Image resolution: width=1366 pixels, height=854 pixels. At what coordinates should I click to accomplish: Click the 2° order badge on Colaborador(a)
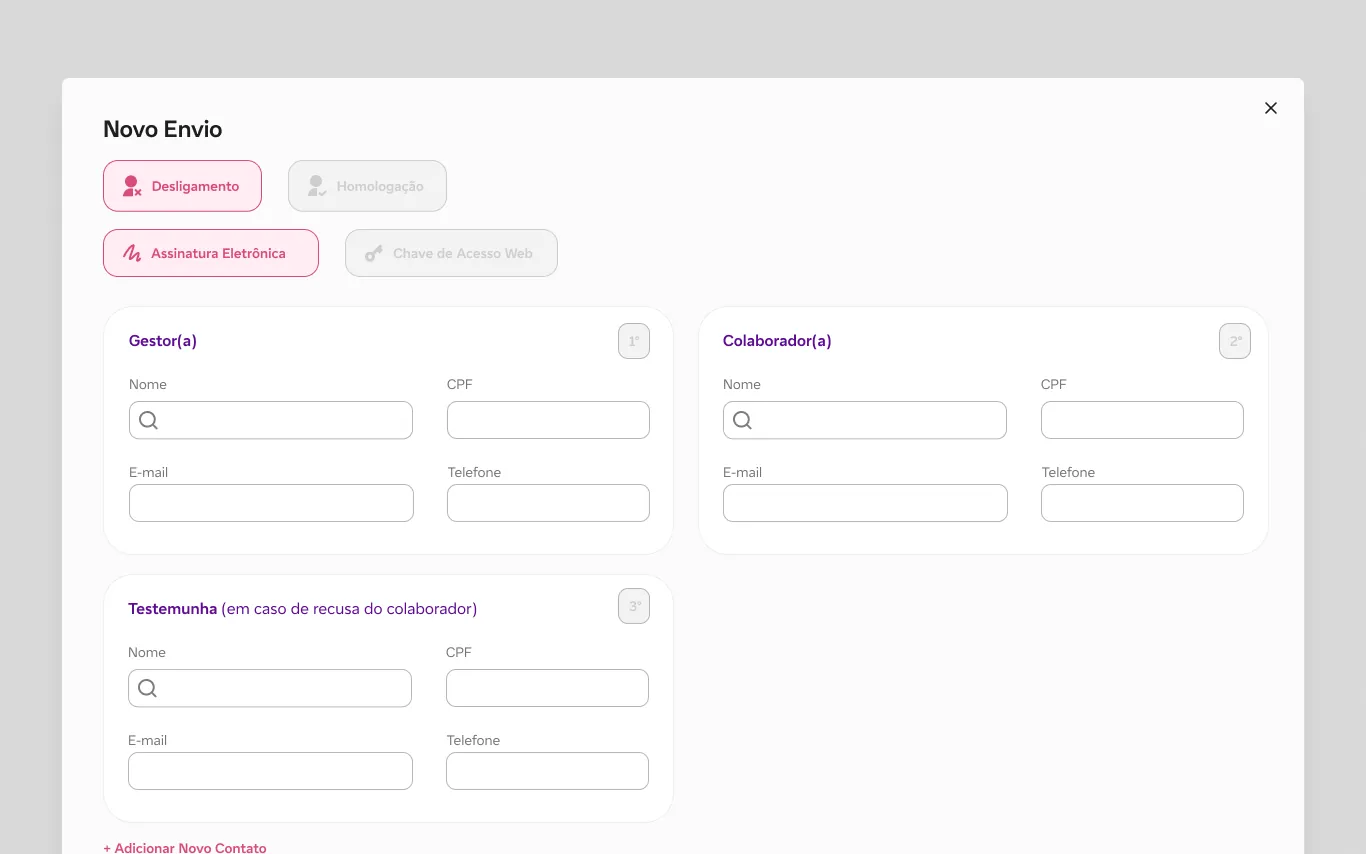pyautogui.click(x=1235, y=341)
